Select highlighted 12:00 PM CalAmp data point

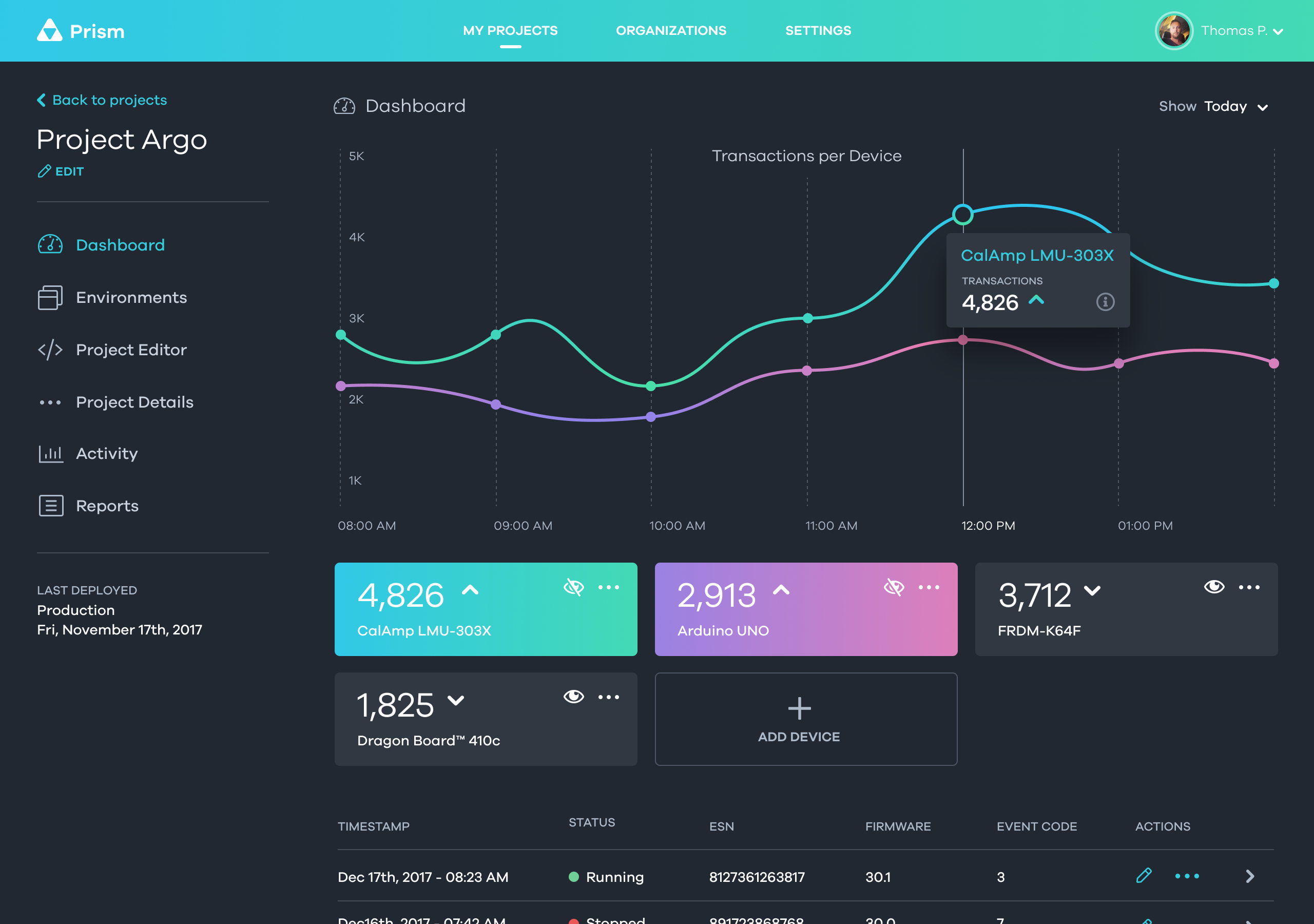click(962, 215)
